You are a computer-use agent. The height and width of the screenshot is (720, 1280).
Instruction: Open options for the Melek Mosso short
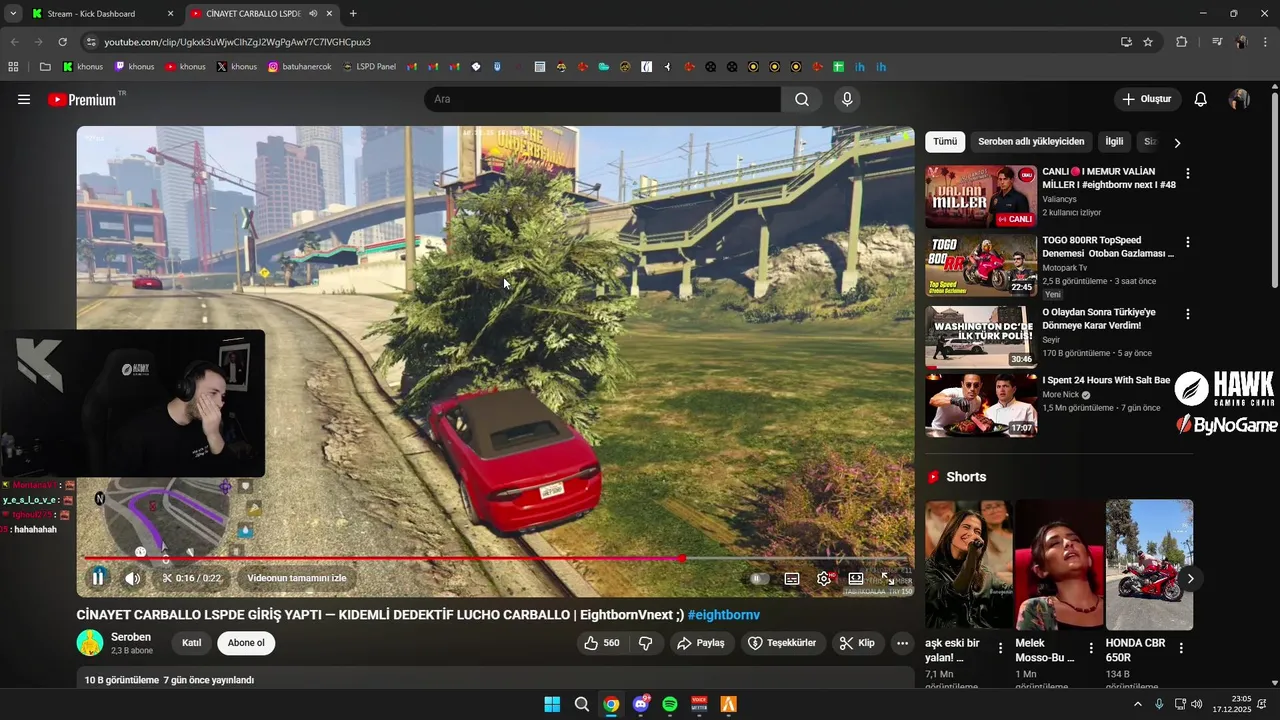1091,648
